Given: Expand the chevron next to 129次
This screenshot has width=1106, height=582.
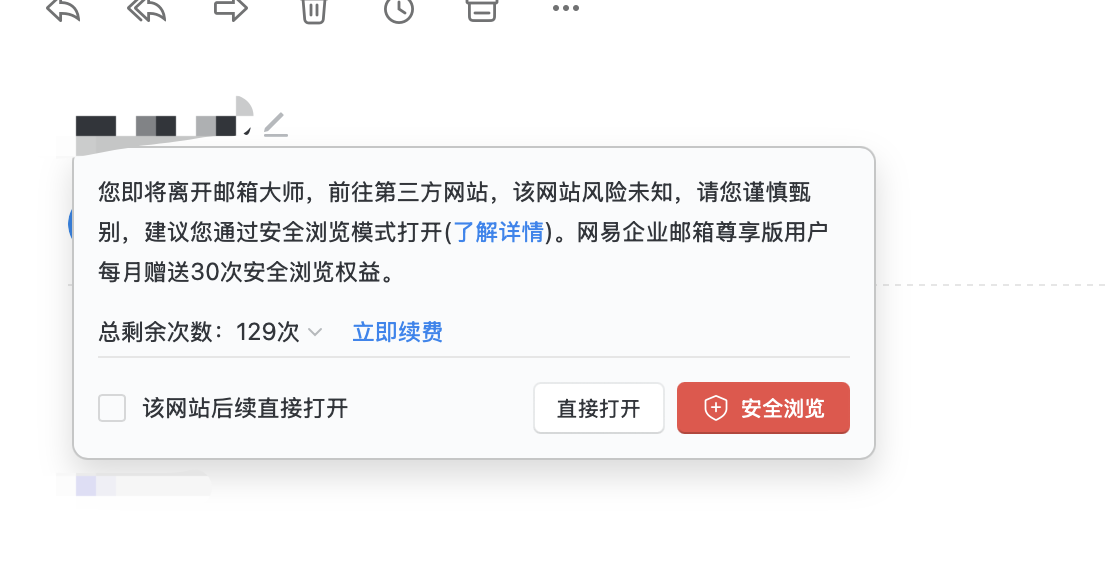Looking at the screenshot, I should pos(315,332).
